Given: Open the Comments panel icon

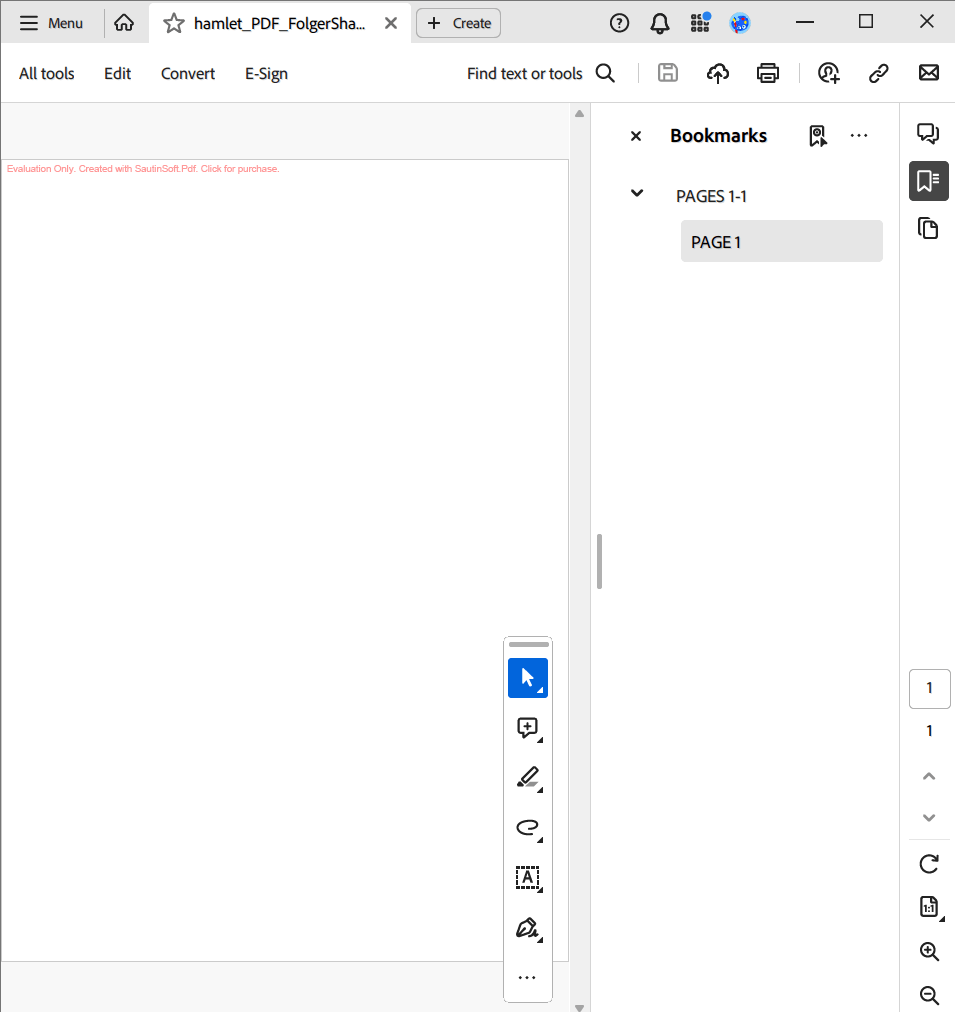Looking at the screenshot, I should pyautogui.click(x=928, y=132).
